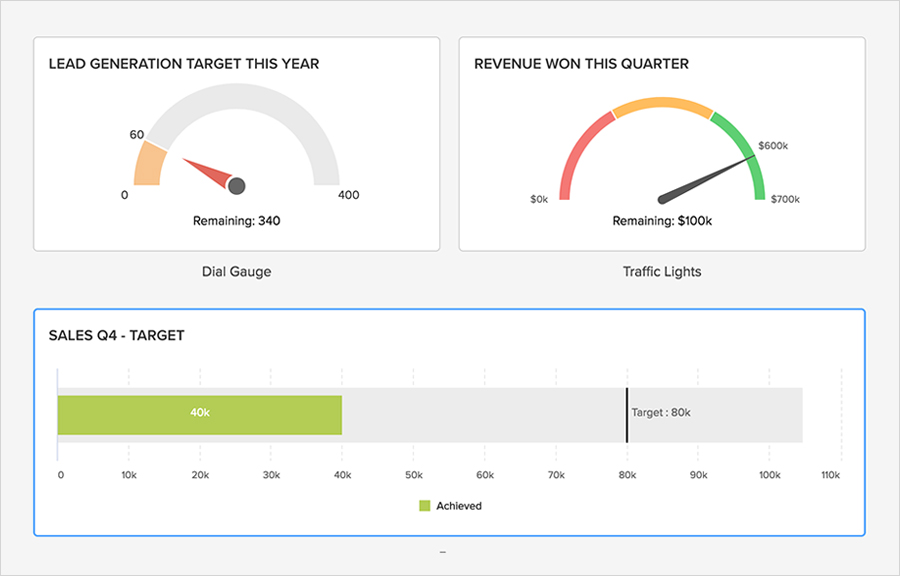Click the Achieved legend label
This screenshot has width=900, height=576.
459,506
